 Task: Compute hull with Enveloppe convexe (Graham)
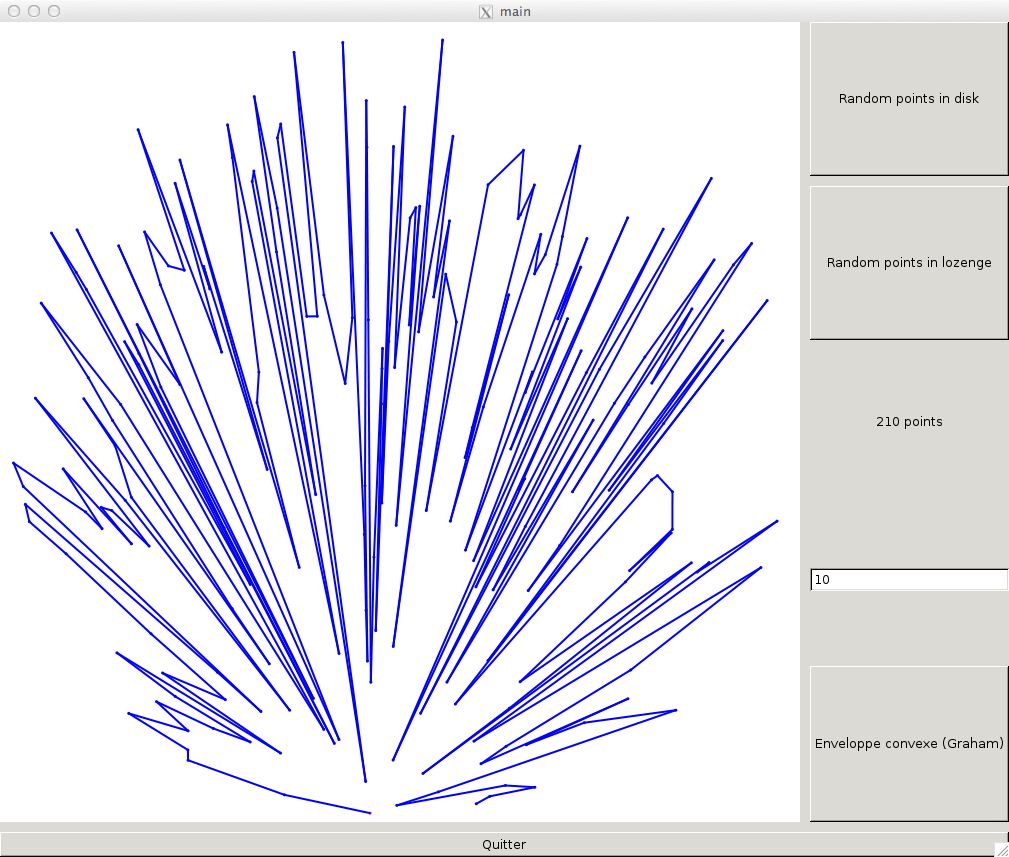click(x=908, y=743)
